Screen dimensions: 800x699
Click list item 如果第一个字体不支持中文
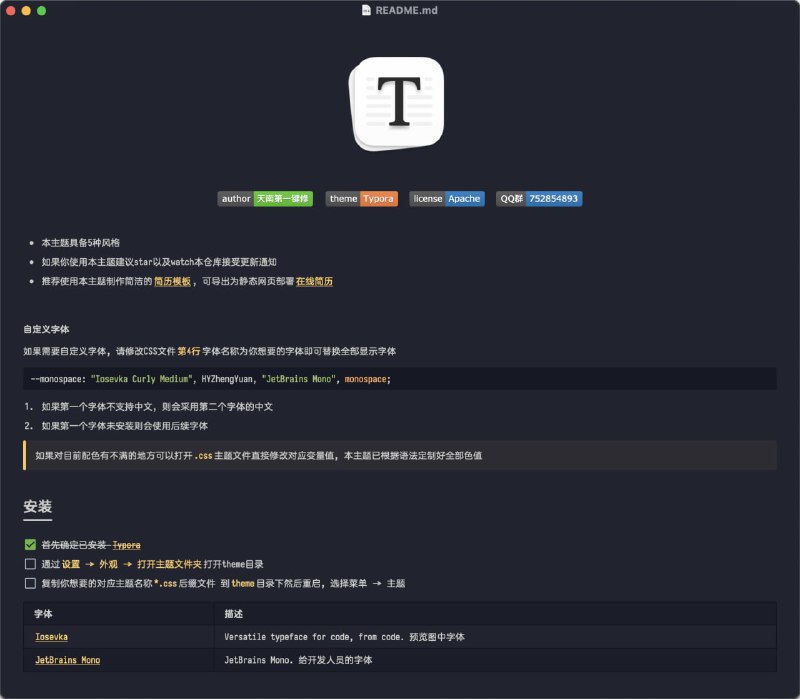pos(157,407)
